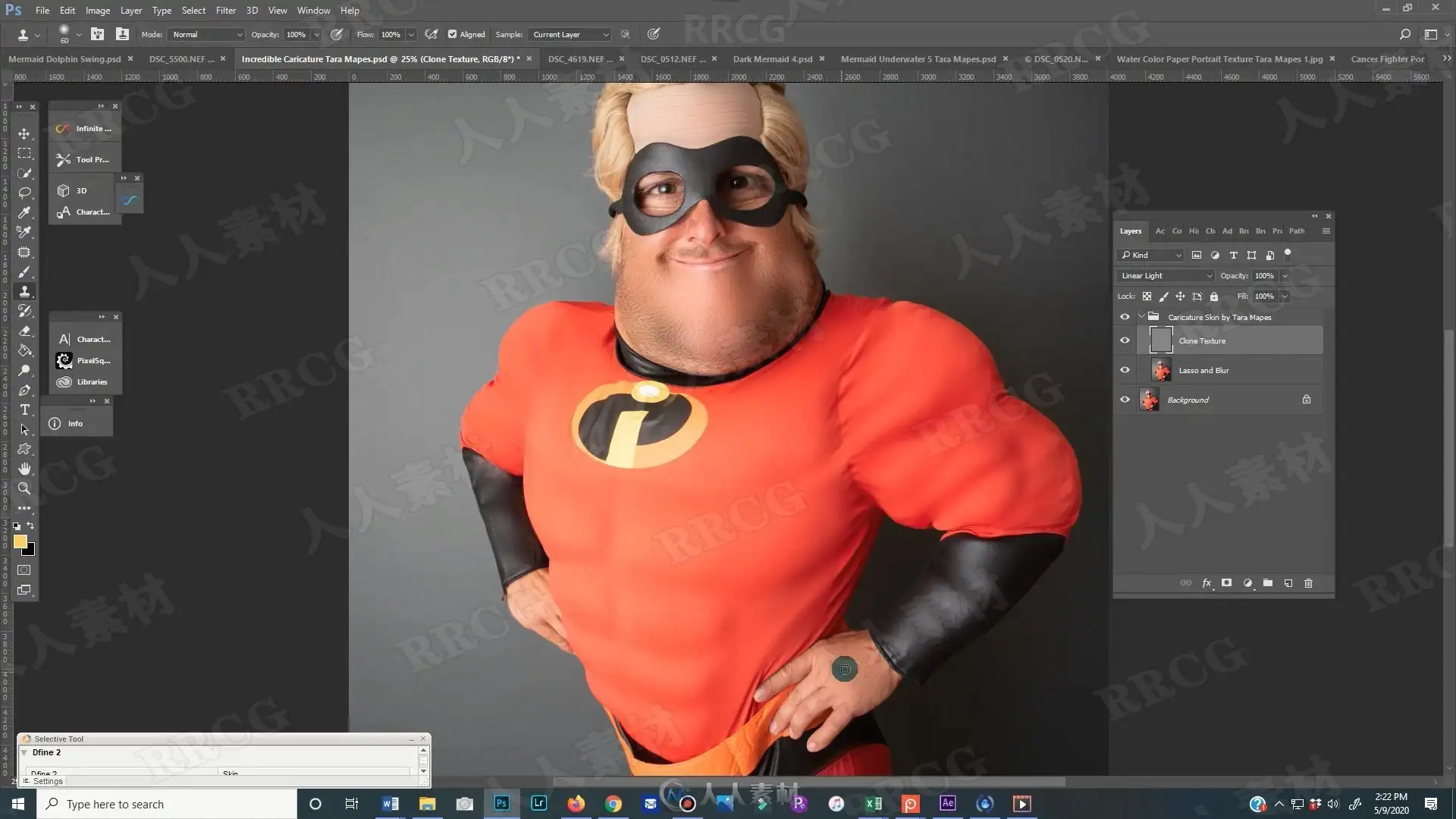Collapse the Caricature Skin group

[x=1141, y=317]
